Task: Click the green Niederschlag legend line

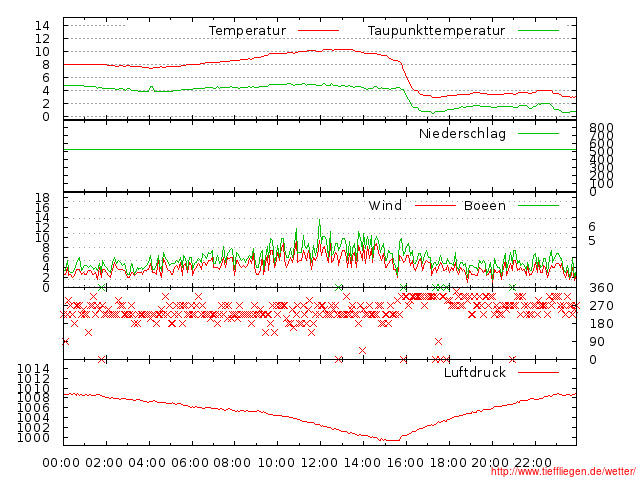Action: pyautogui.click(x=538, y=133)
